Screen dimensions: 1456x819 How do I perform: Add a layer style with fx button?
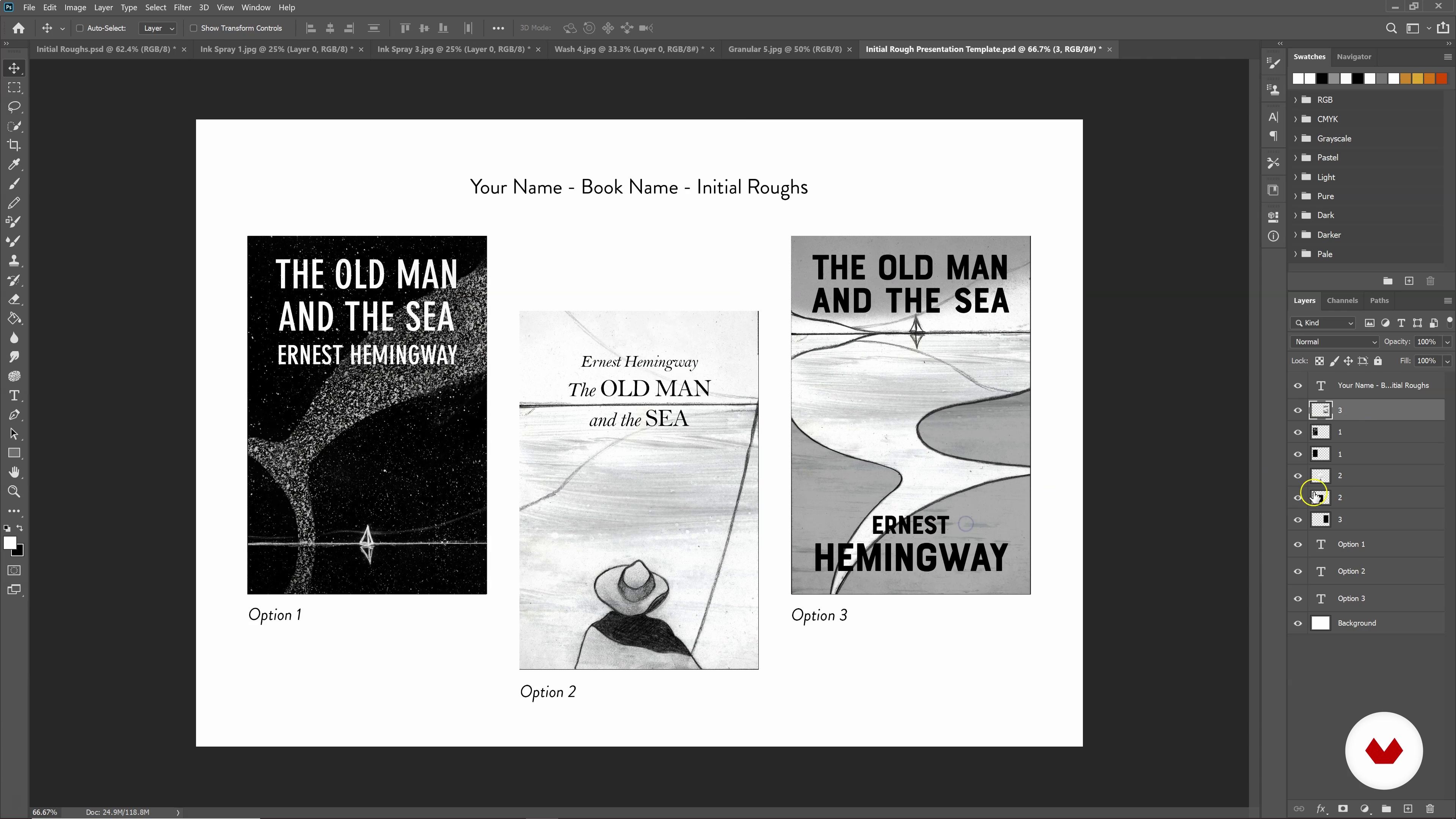(1321, 809)
